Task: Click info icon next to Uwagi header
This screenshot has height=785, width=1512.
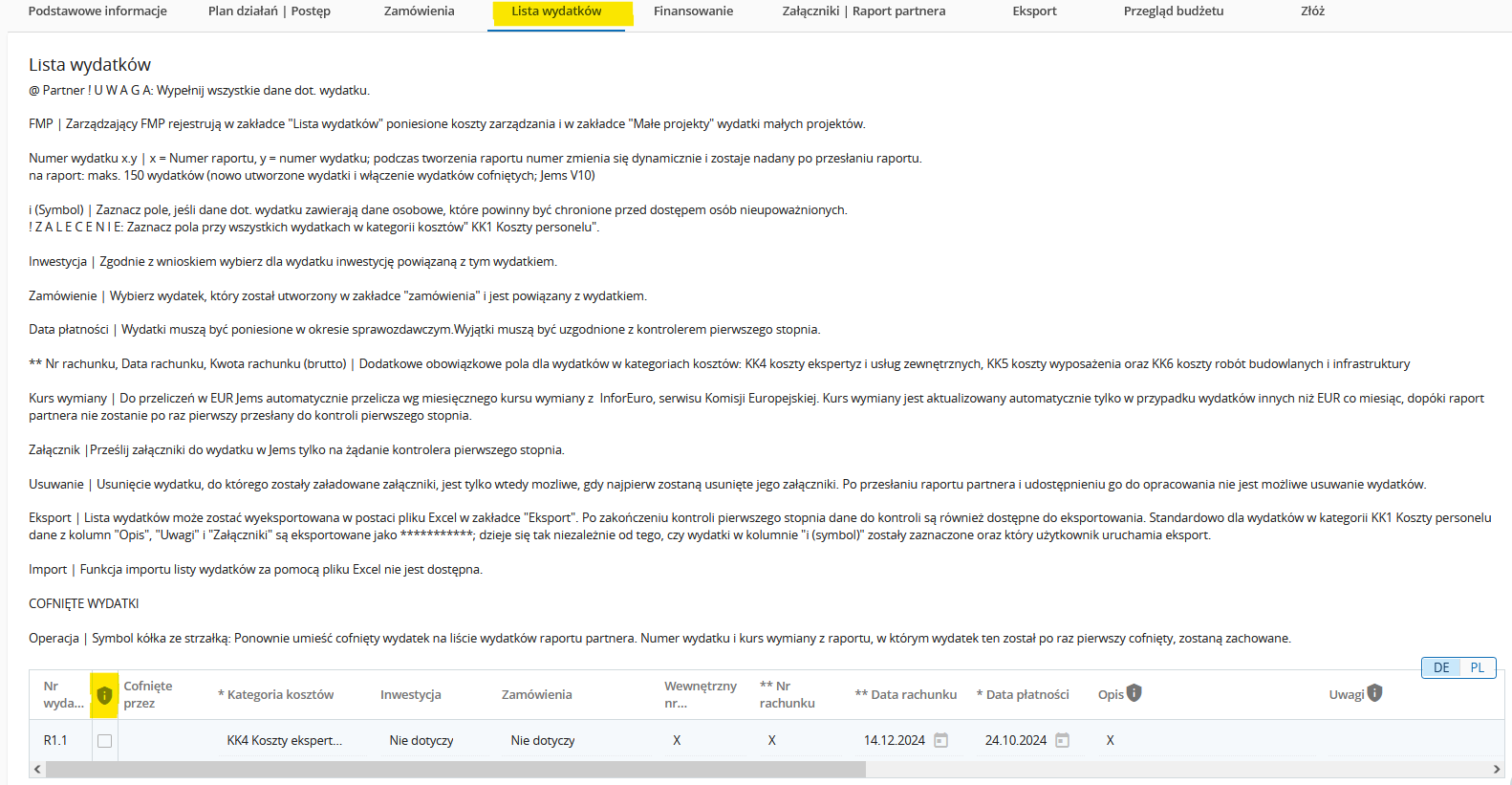Action: click(1375, 693)
